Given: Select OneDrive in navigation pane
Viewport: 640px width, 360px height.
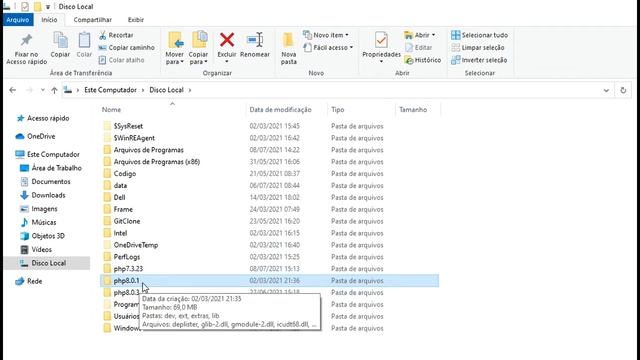Looking at the screenshot, I should pos(36,136).
